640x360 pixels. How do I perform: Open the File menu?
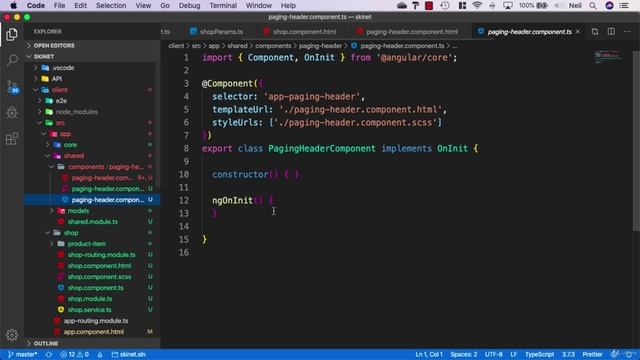(59, 6)
